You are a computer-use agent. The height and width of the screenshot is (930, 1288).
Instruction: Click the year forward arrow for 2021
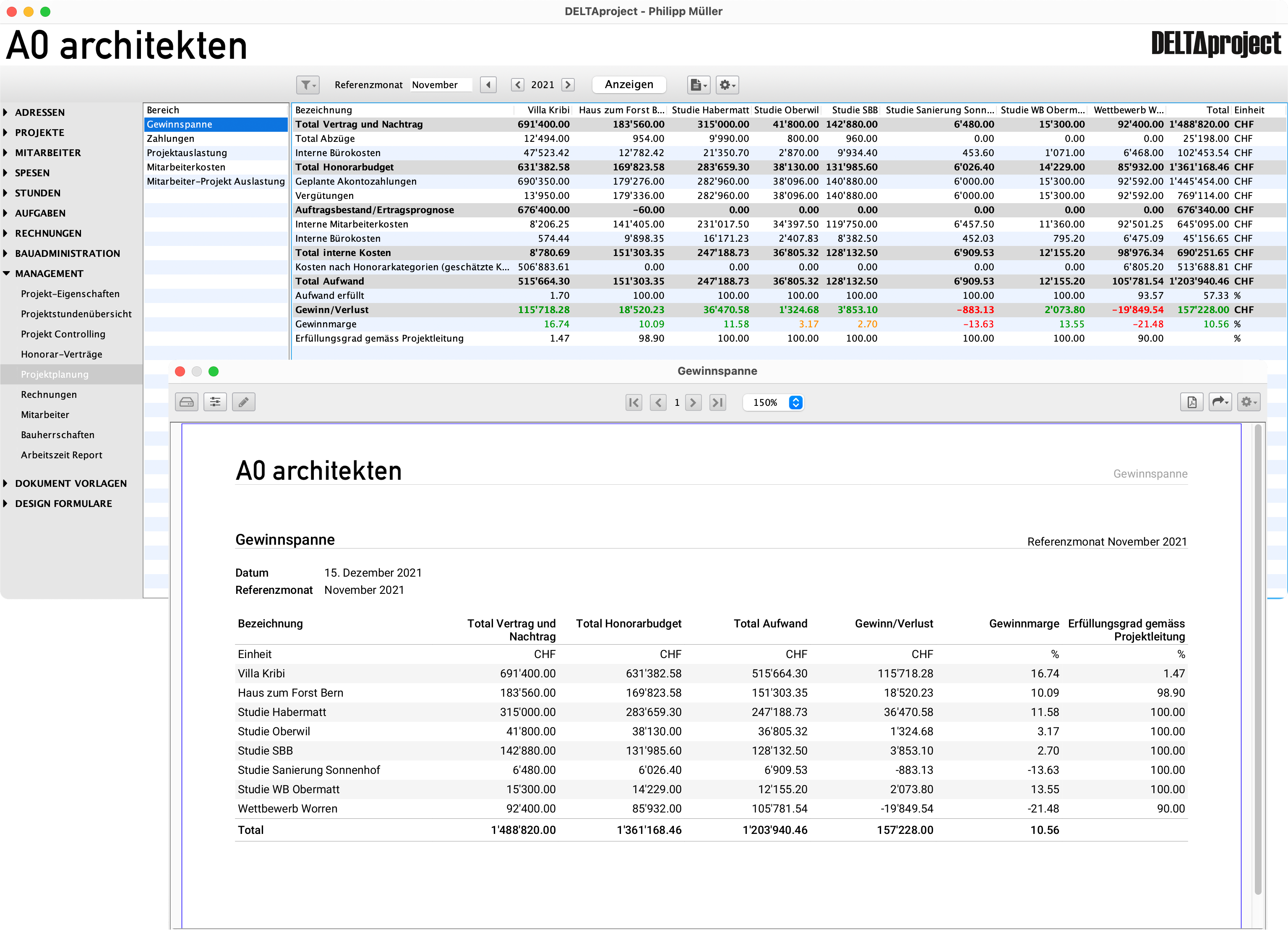coord(571,84)
